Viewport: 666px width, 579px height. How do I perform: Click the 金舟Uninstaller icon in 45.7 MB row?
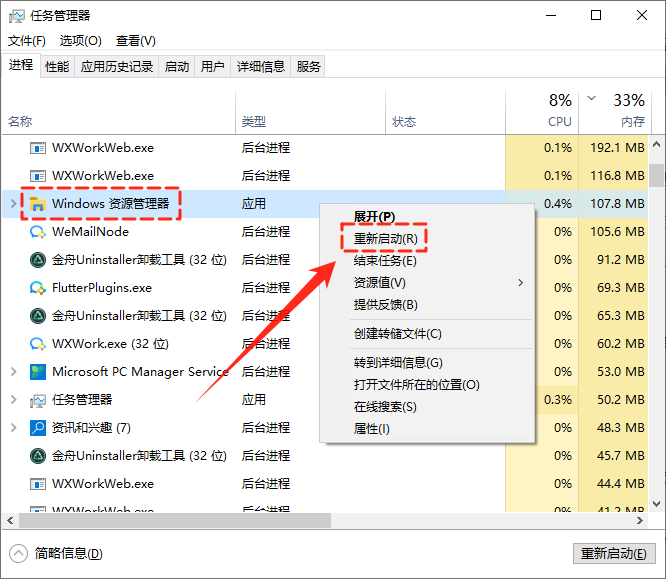[x=38, y=456]
